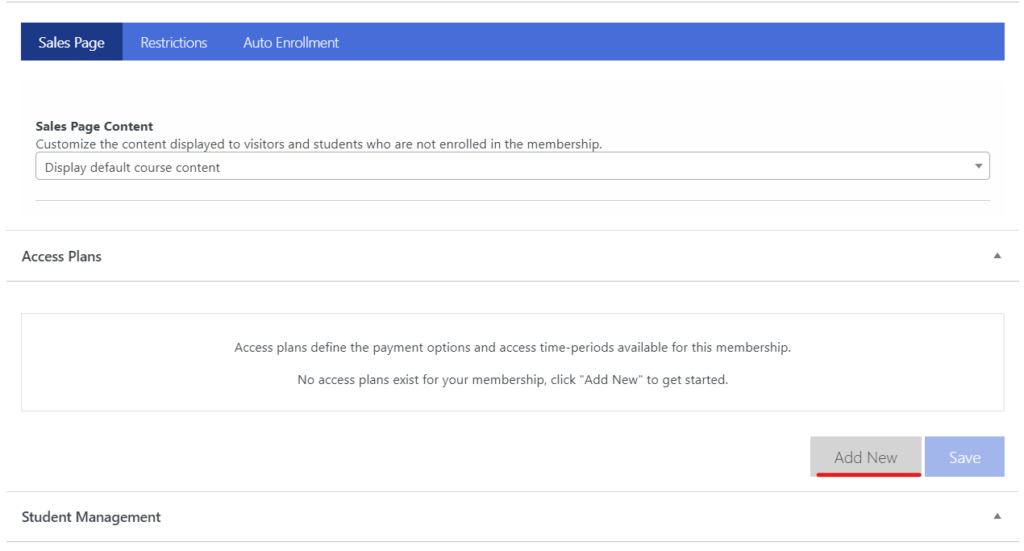1024x551 pixels.
Task: Open the Sales Page Content dropdown
Action: click(x=512, y=166)
